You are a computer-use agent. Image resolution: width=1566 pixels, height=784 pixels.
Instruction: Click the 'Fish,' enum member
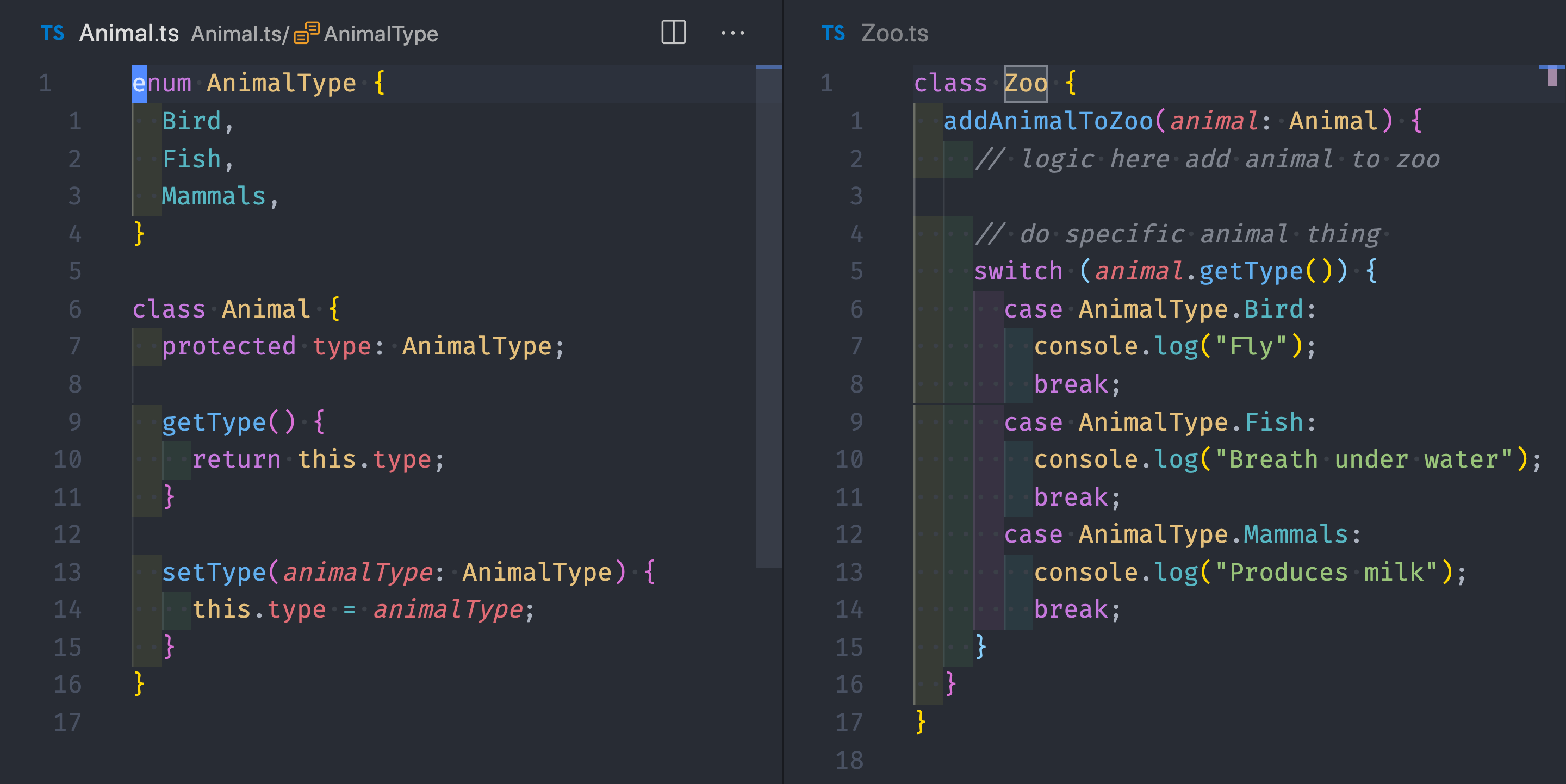coord(198,159)
